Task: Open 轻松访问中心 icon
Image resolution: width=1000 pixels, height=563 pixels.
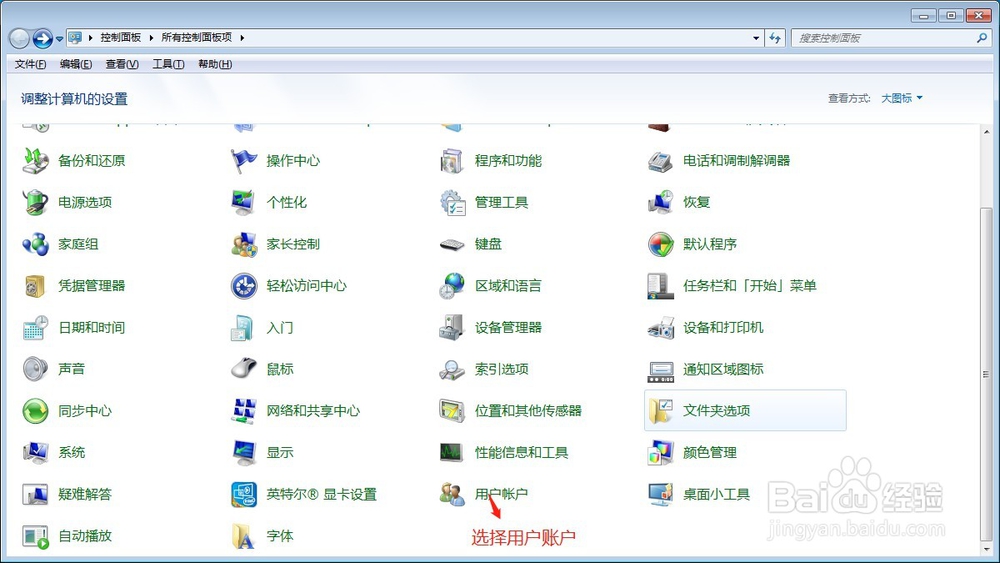Action: (244, 286)
